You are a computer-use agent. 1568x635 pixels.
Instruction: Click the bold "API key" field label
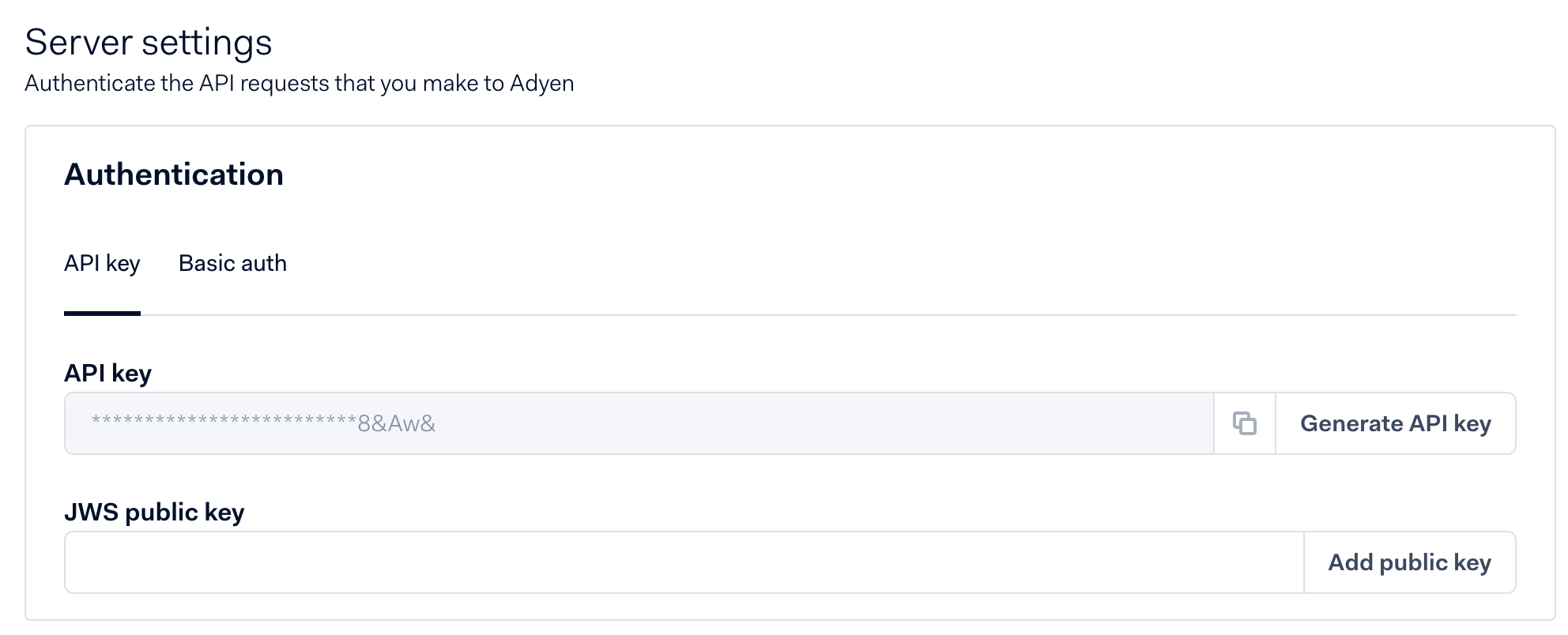click(x=107, y=373)
